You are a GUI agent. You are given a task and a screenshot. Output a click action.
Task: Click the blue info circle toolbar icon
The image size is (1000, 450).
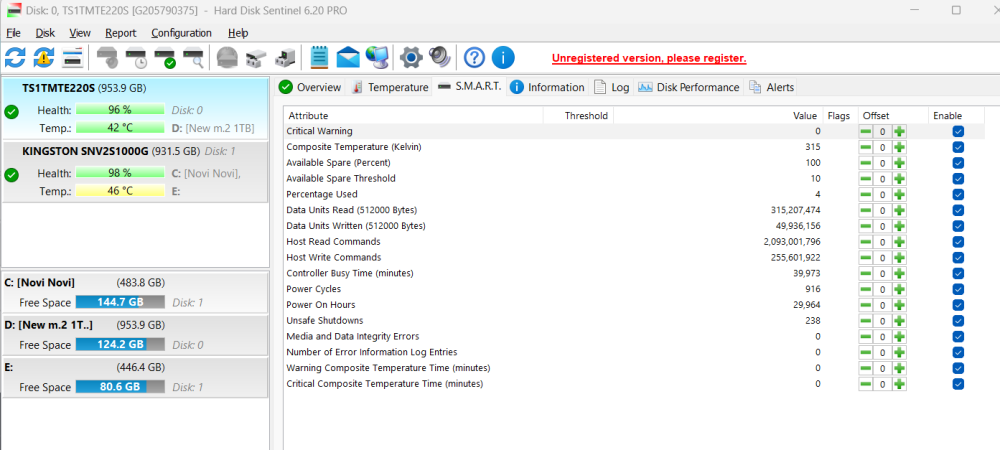point(503,58)
